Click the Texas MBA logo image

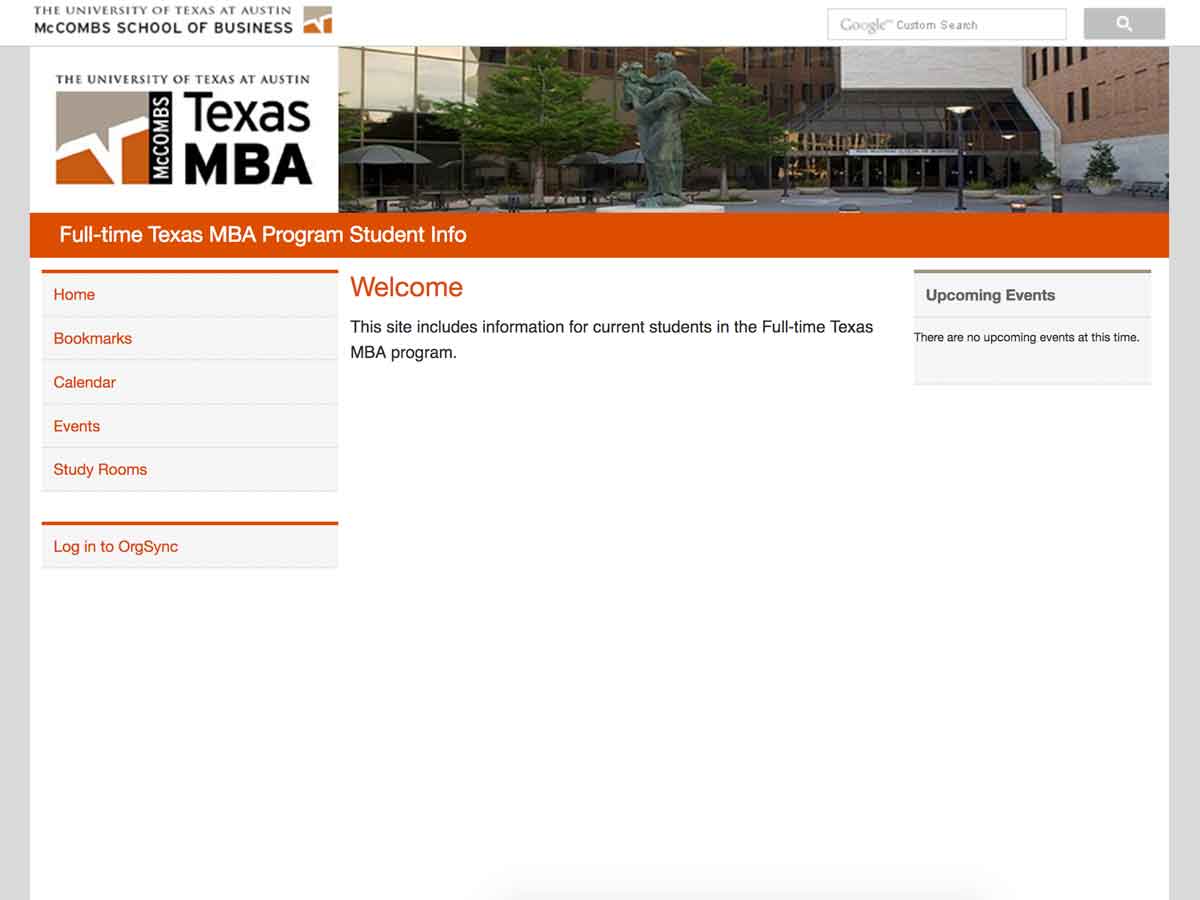[x=184, y=130]
